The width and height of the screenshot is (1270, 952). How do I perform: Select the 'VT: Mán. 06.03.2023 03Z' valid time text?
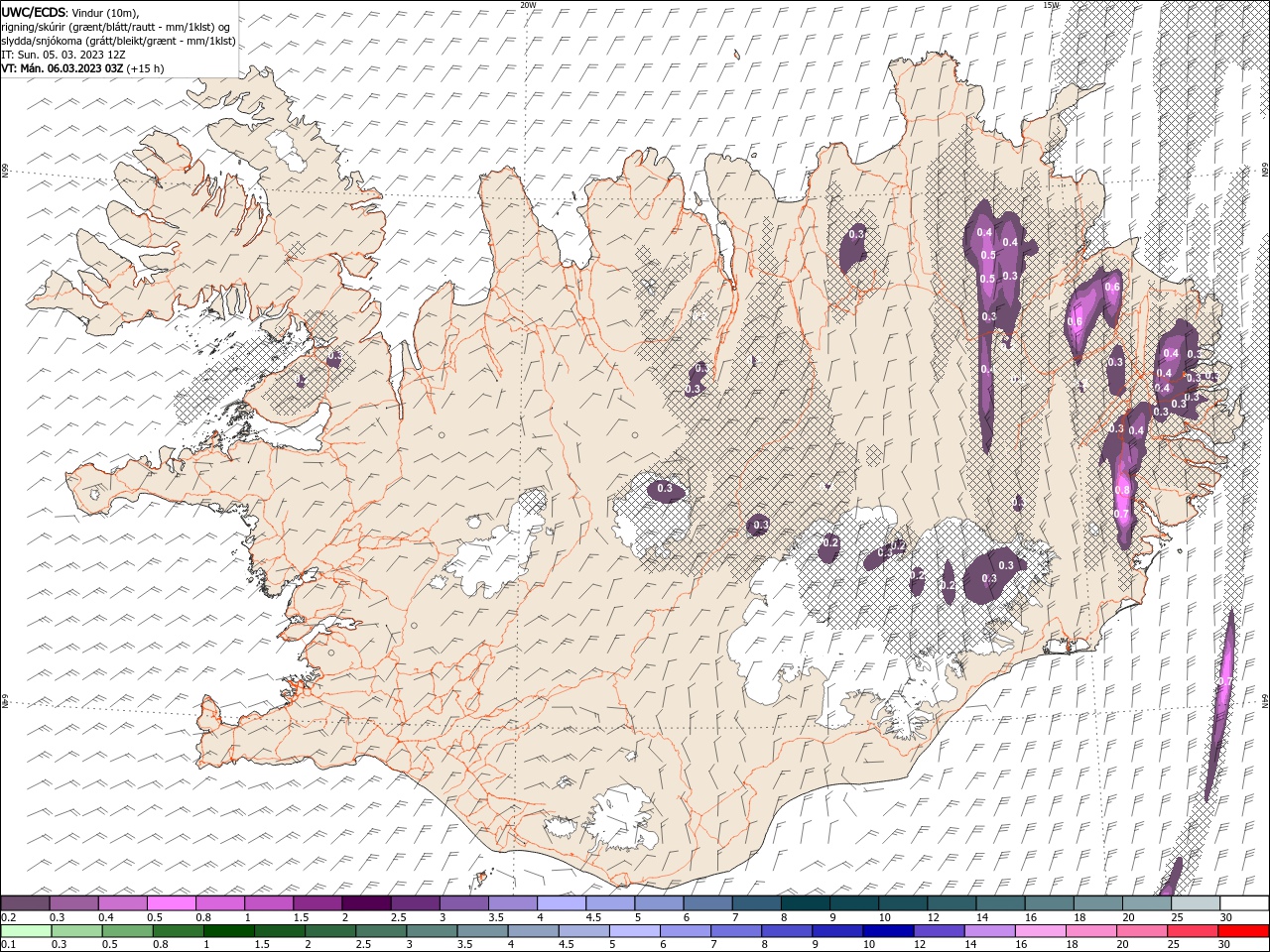[63, 68]
